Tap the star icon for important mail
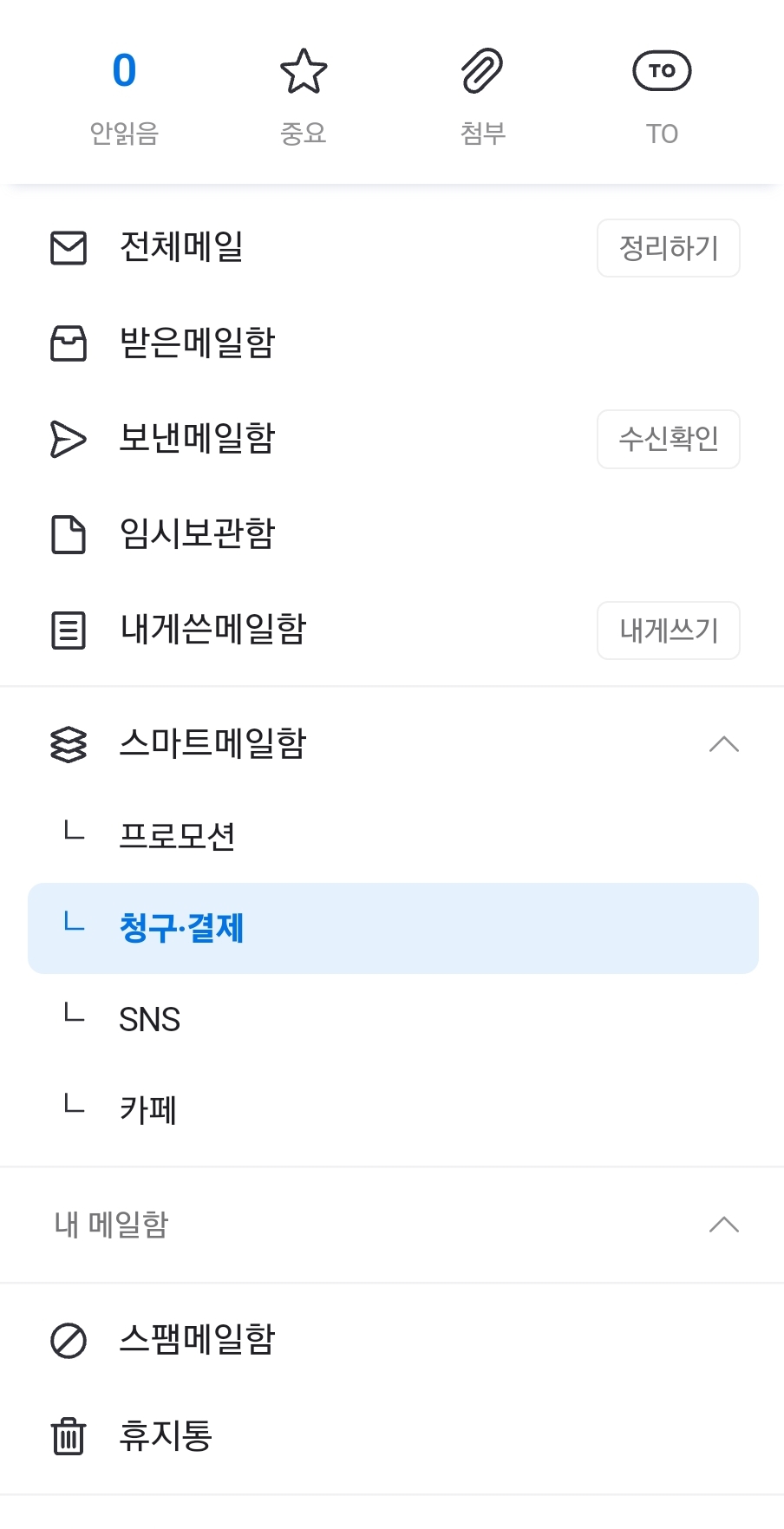 click(x=304, y=71)
